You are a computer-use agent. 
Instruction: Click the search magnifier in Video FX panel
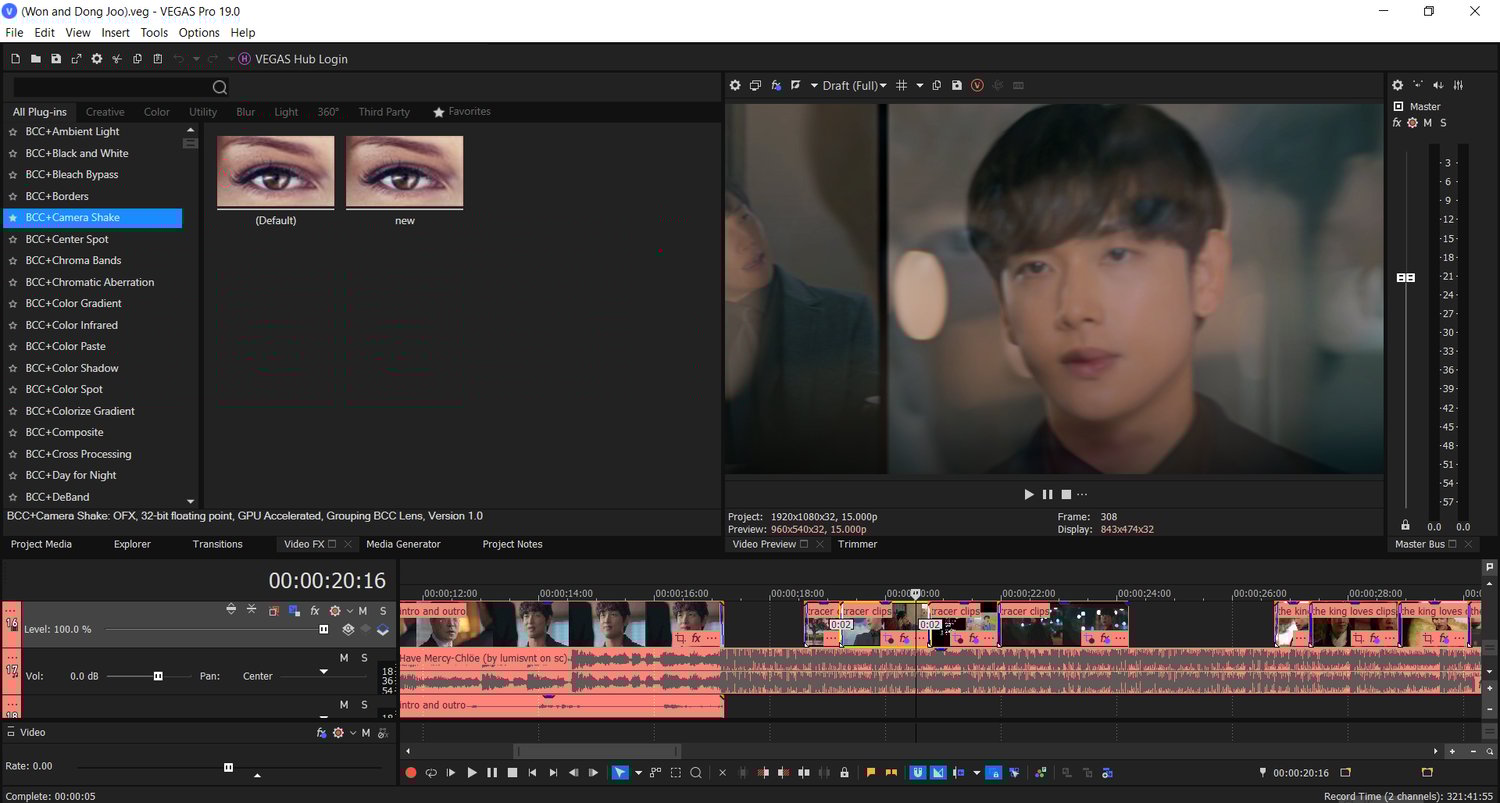[220, 87]
